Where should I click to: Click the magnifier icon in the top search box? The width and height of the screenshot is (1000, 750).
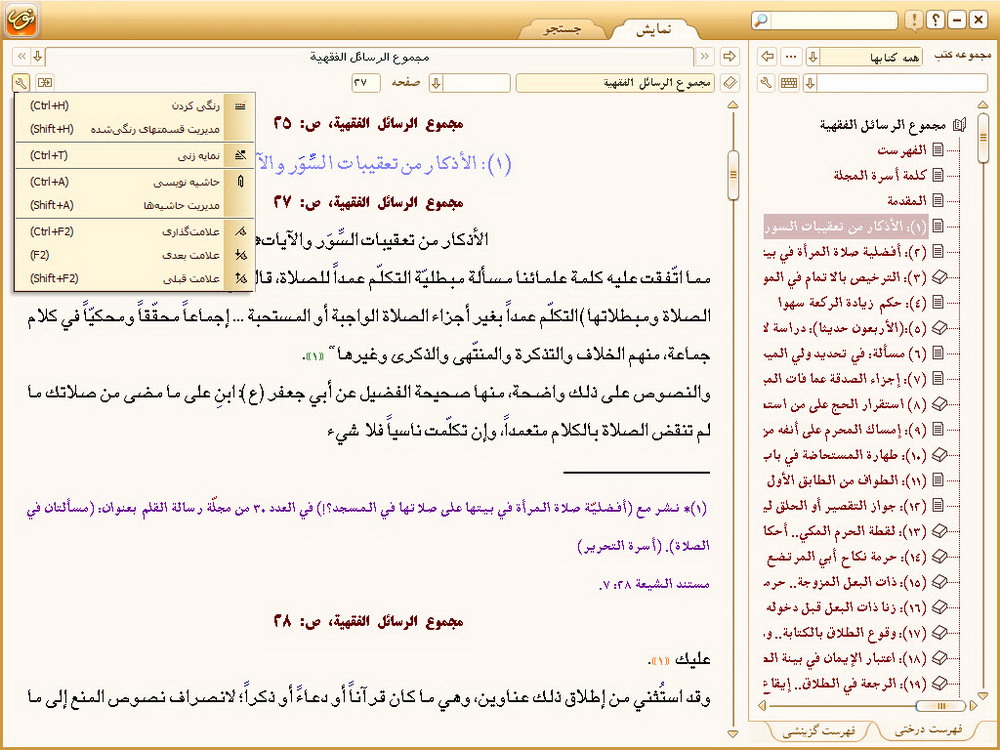pos(761,20)
